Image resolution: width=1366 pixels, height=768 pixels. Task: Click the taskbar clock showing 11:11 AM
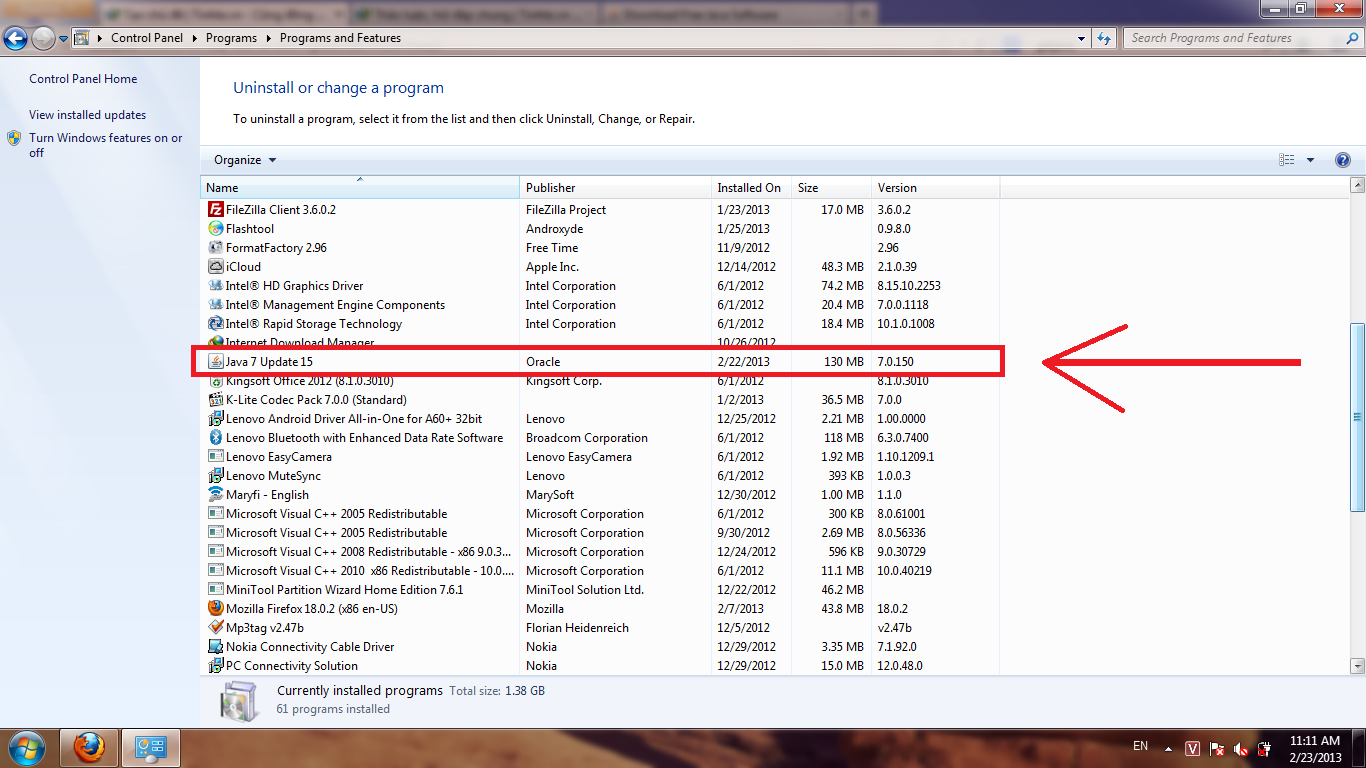click(x=1315, y=741)
